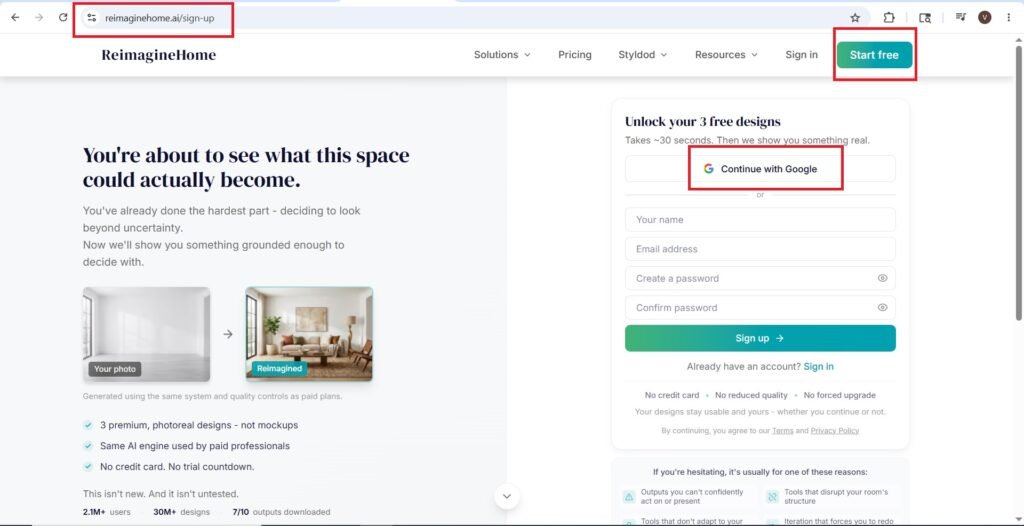Bookmark this page with the star icon
Viewport: 1024px width, 526px height.
pyautogui.click(x=855, y=18)
